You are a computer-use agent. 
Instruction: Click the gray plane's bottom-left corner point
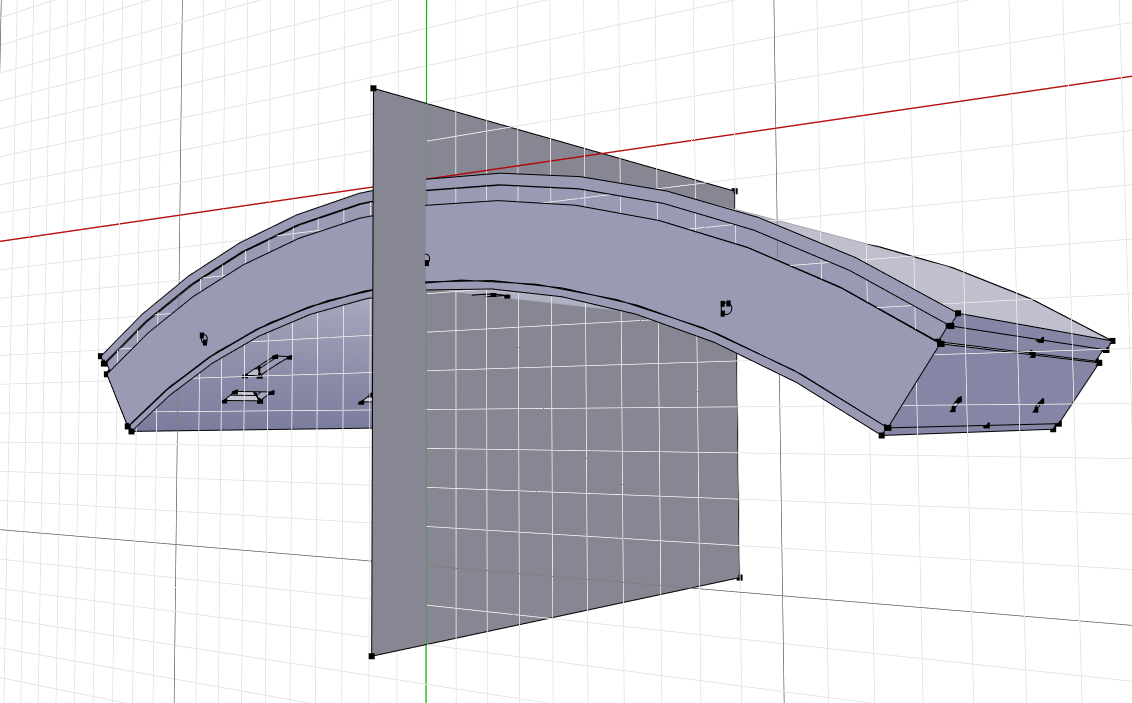click(x=372, y=656)
